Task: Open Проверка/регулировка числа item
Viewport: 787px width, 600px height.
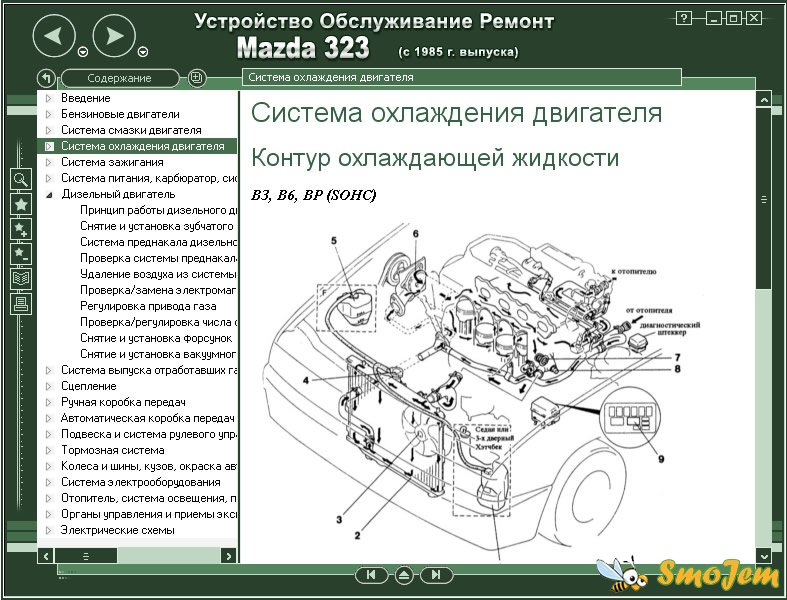Action: pos(159,322)
